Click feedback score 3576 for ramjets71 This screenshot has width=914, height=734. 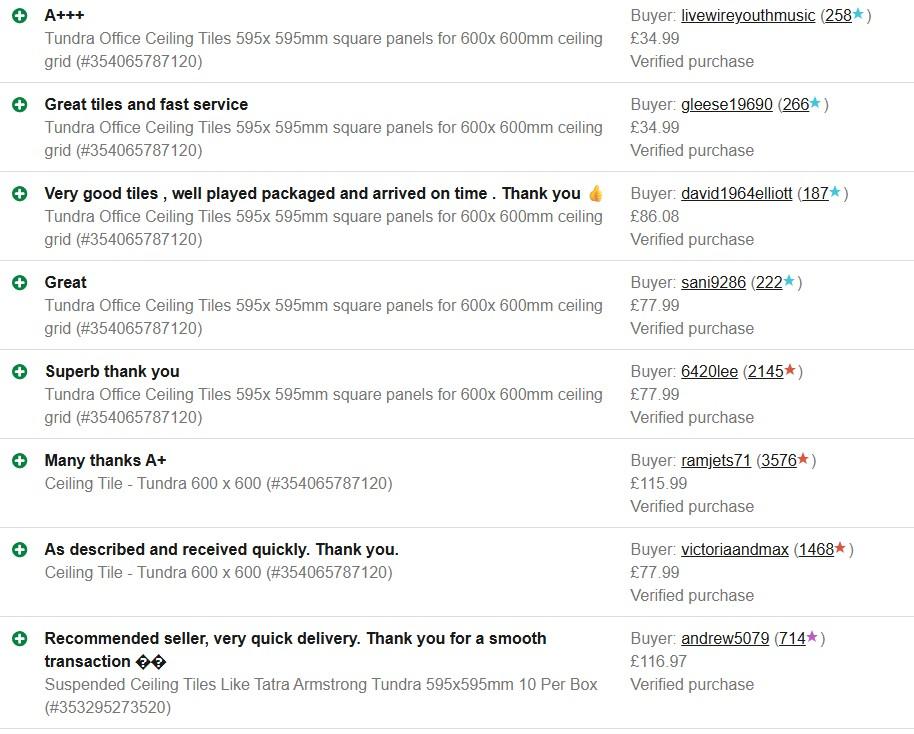pos(778,461)
